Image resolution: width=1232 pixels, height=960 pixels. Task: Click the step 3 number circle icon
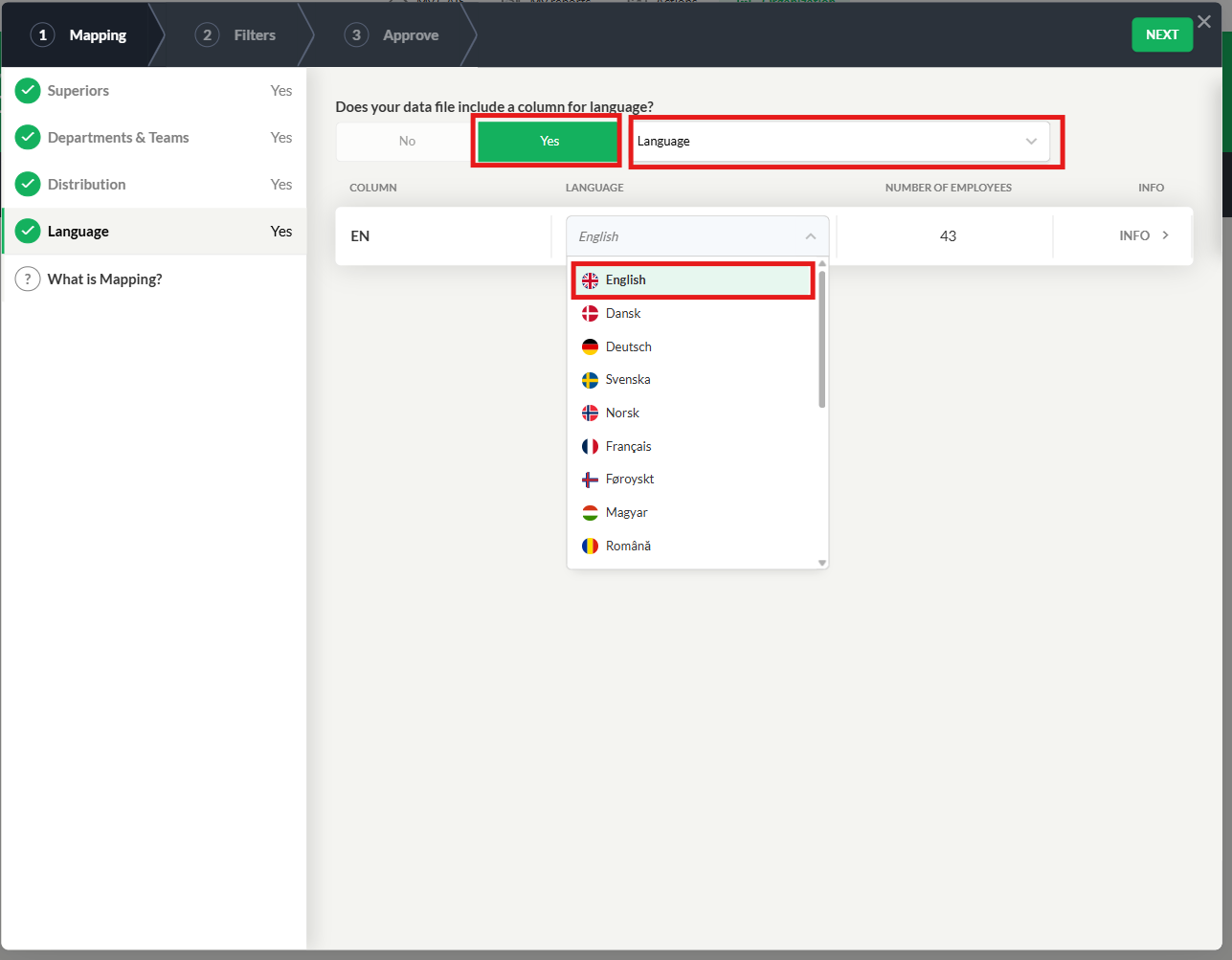[x=356, y=35]
